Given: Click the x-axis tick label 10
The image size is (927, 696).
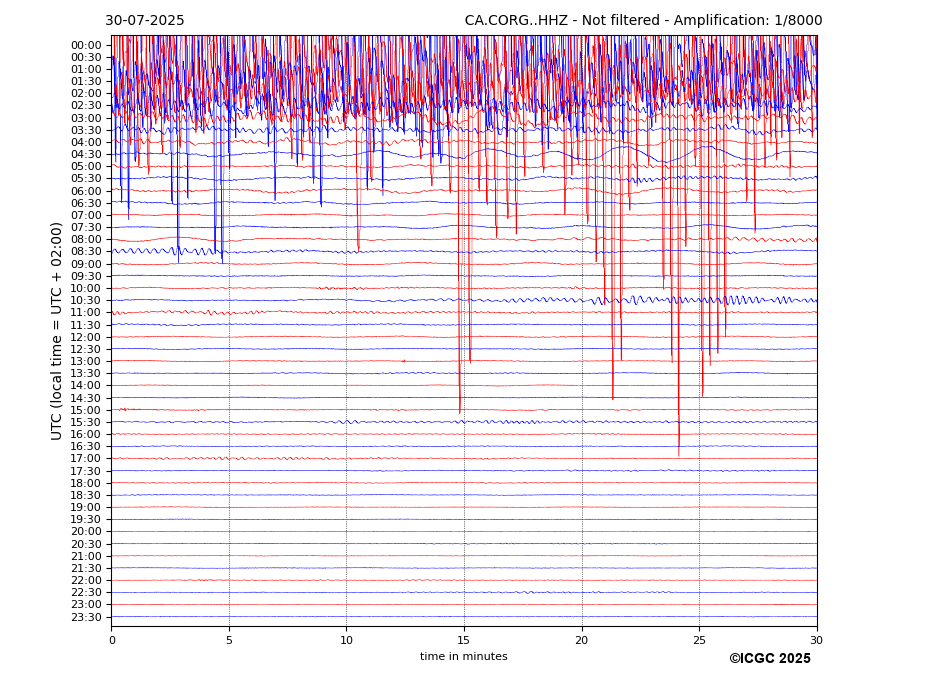Looking at the screenshot, I should (x=347, y=640).
